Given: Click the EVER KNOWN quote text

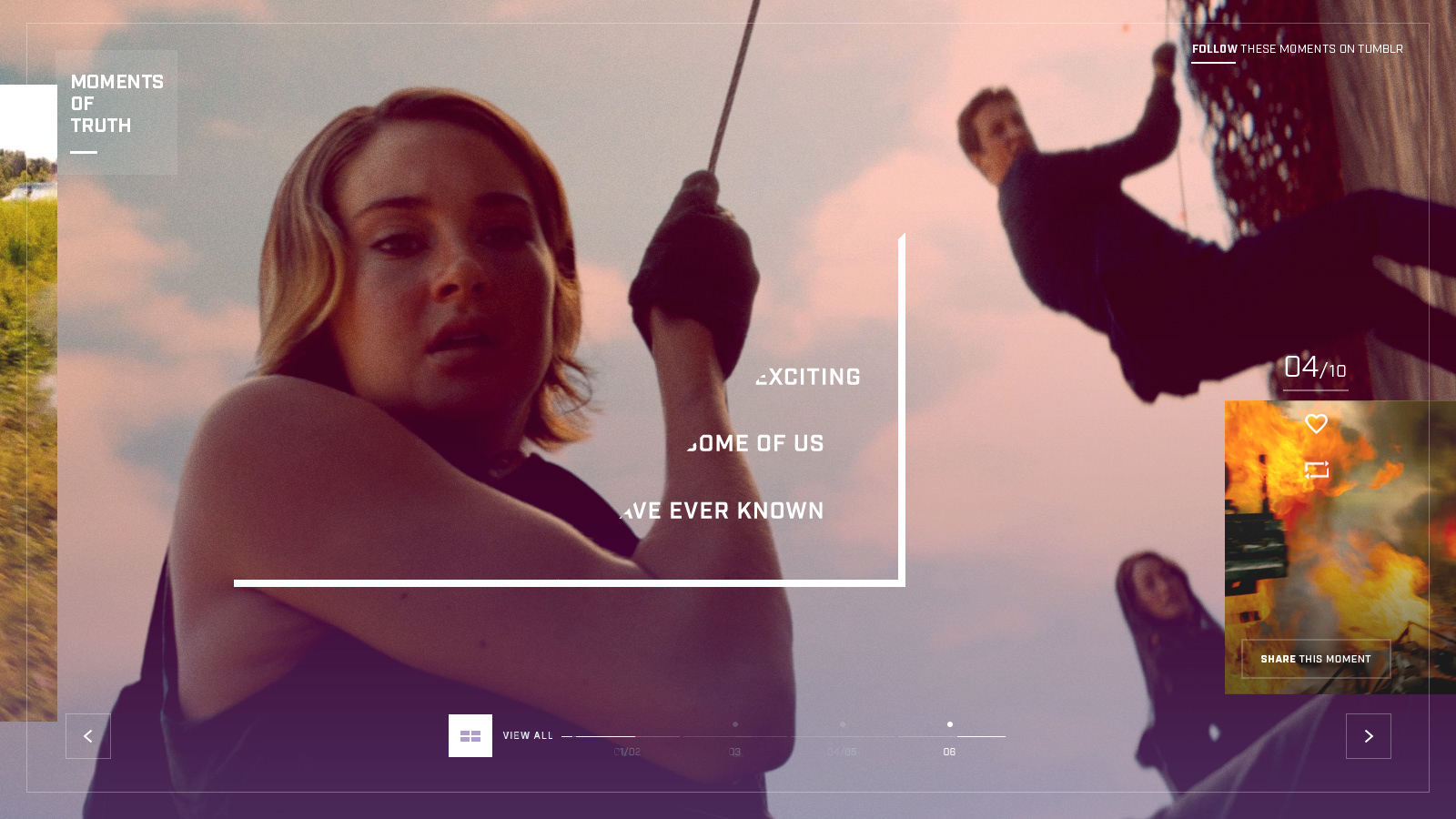Looking at the screenshot, I should coord(746,511).
